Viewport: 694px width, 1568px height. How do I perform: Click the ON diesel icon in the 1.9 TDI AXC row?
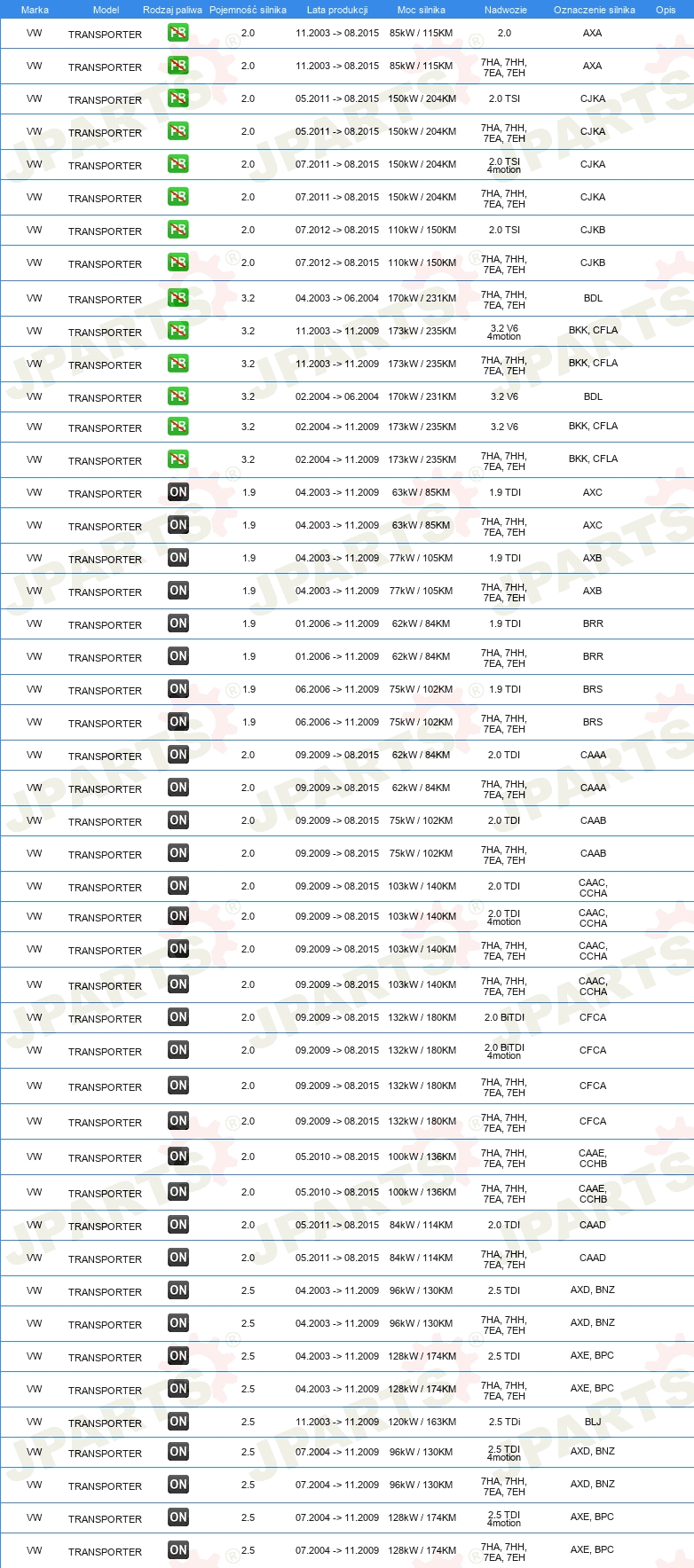coord(178,492)
